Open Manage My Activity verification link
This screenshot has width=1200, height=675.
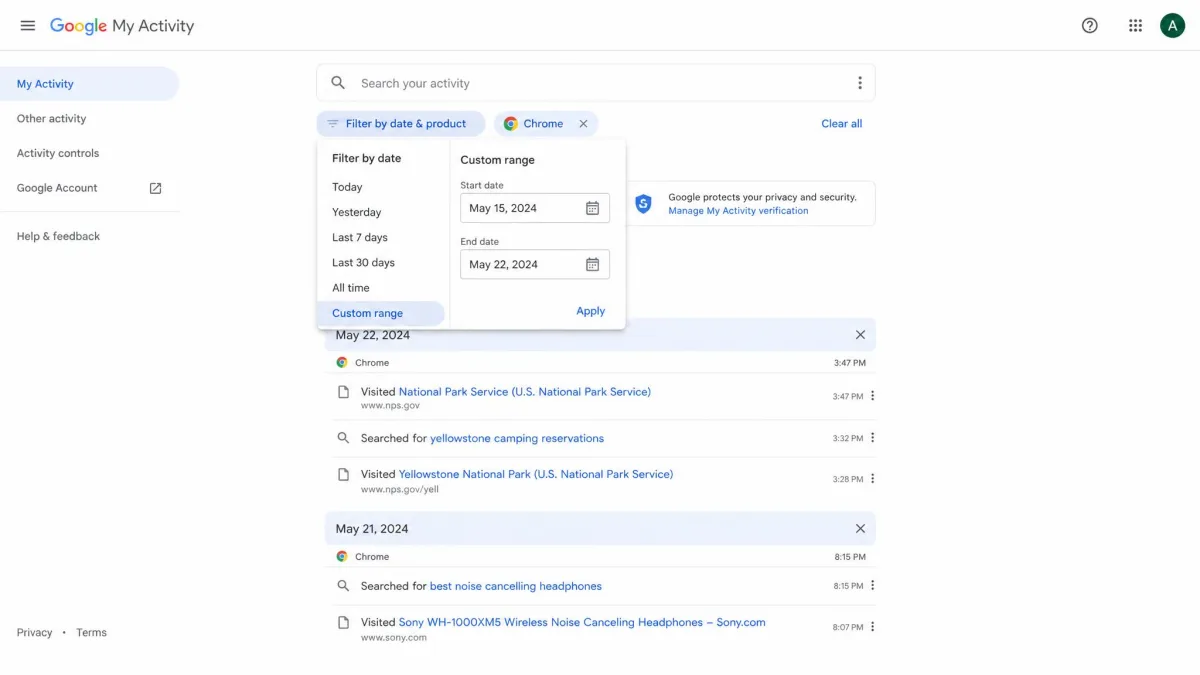[738, 211]
